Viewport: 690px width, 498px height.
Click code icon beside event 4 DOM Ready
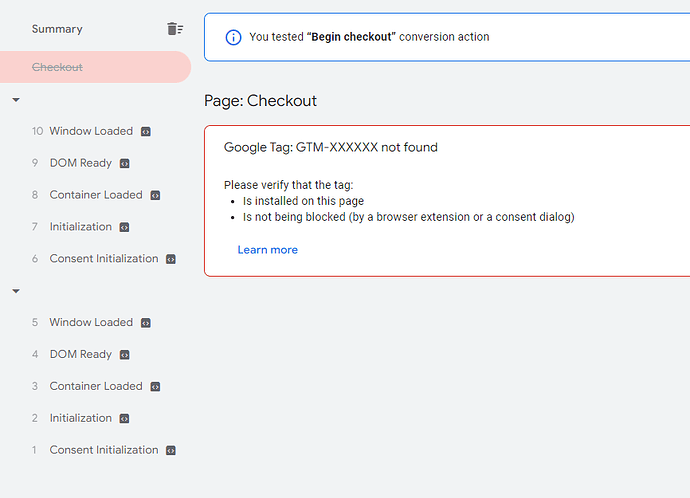click(x=125, y=355)
